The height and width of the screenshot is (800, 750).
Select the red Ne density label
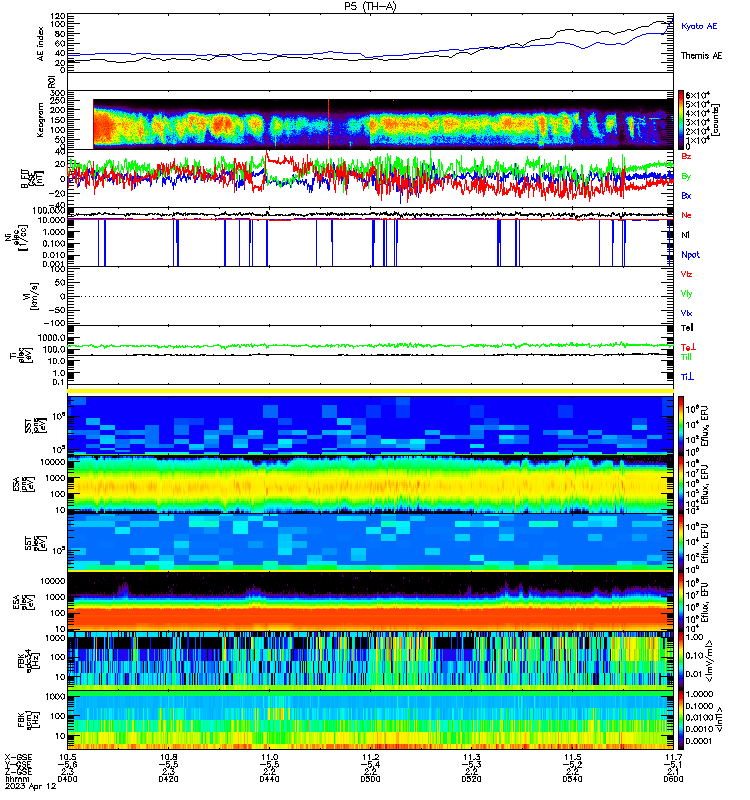(x=686, y=215)
